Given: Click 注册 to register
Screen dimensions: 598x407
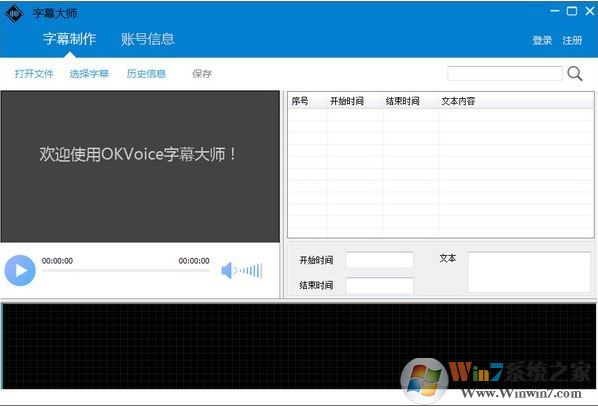Looking at the screenshot, I should coord(572,40).
